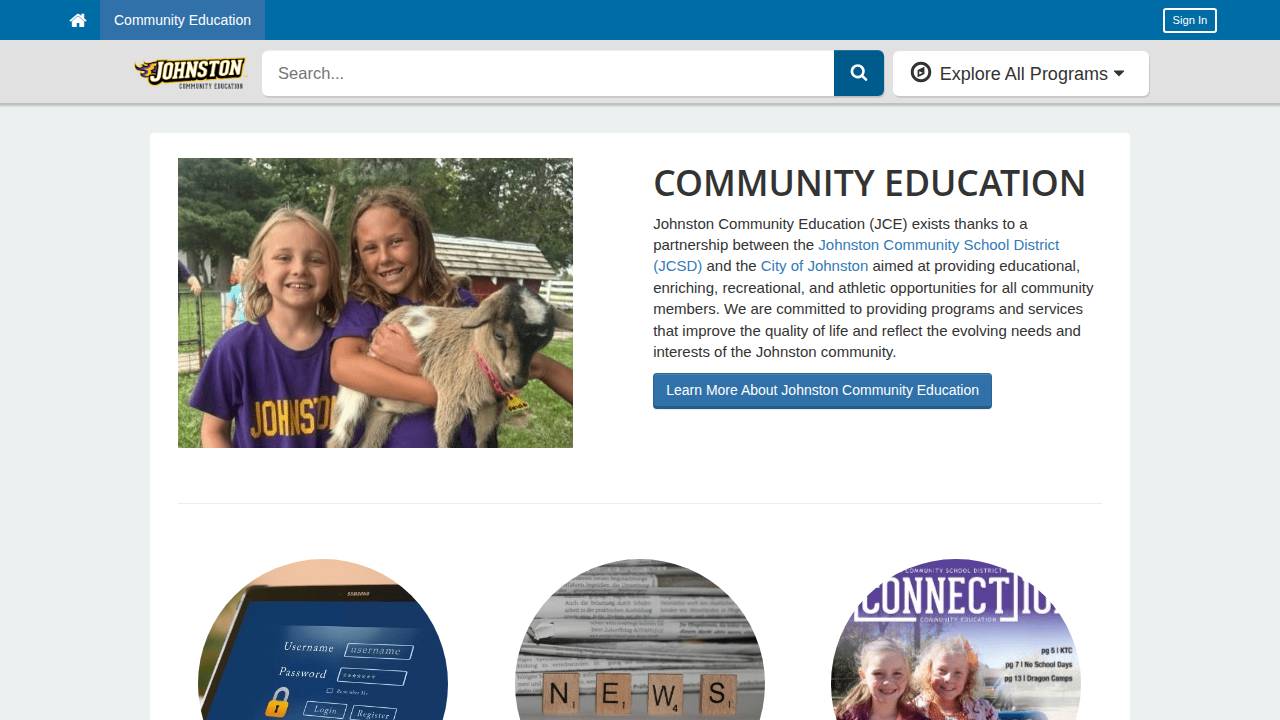
Task: Go to the home icon
Action: click(x=78, y=20)
